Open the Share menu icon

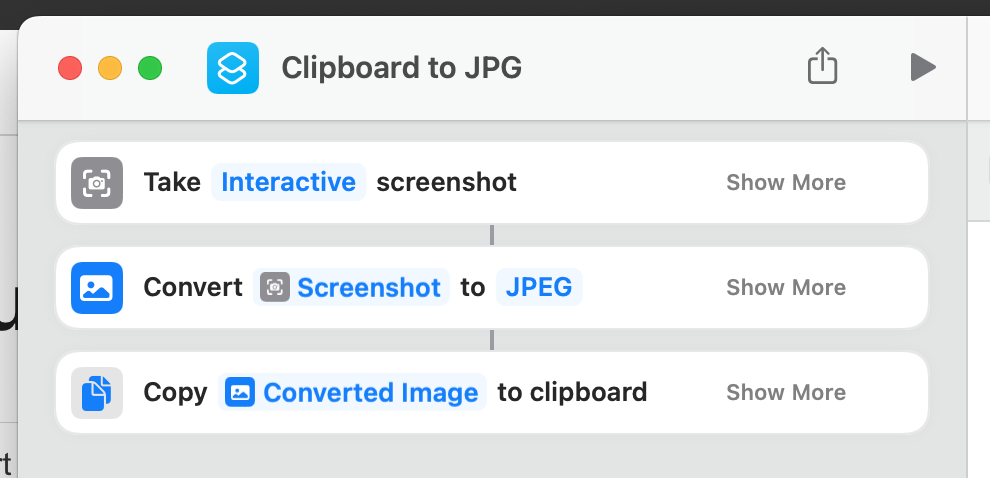point(822,67)
